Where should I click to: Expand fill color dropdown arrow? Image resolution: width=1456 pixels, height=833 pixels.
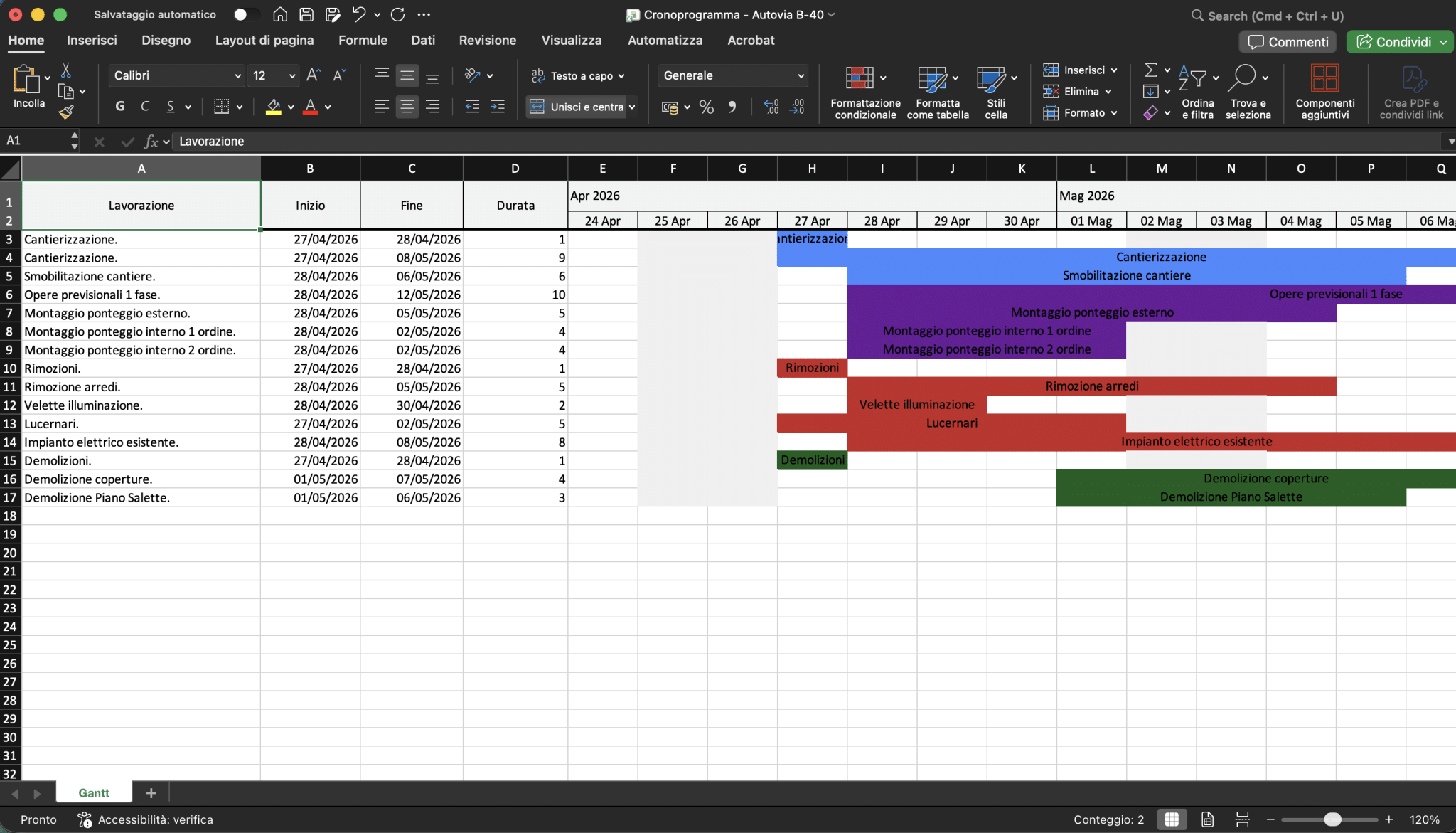[291, 107]
